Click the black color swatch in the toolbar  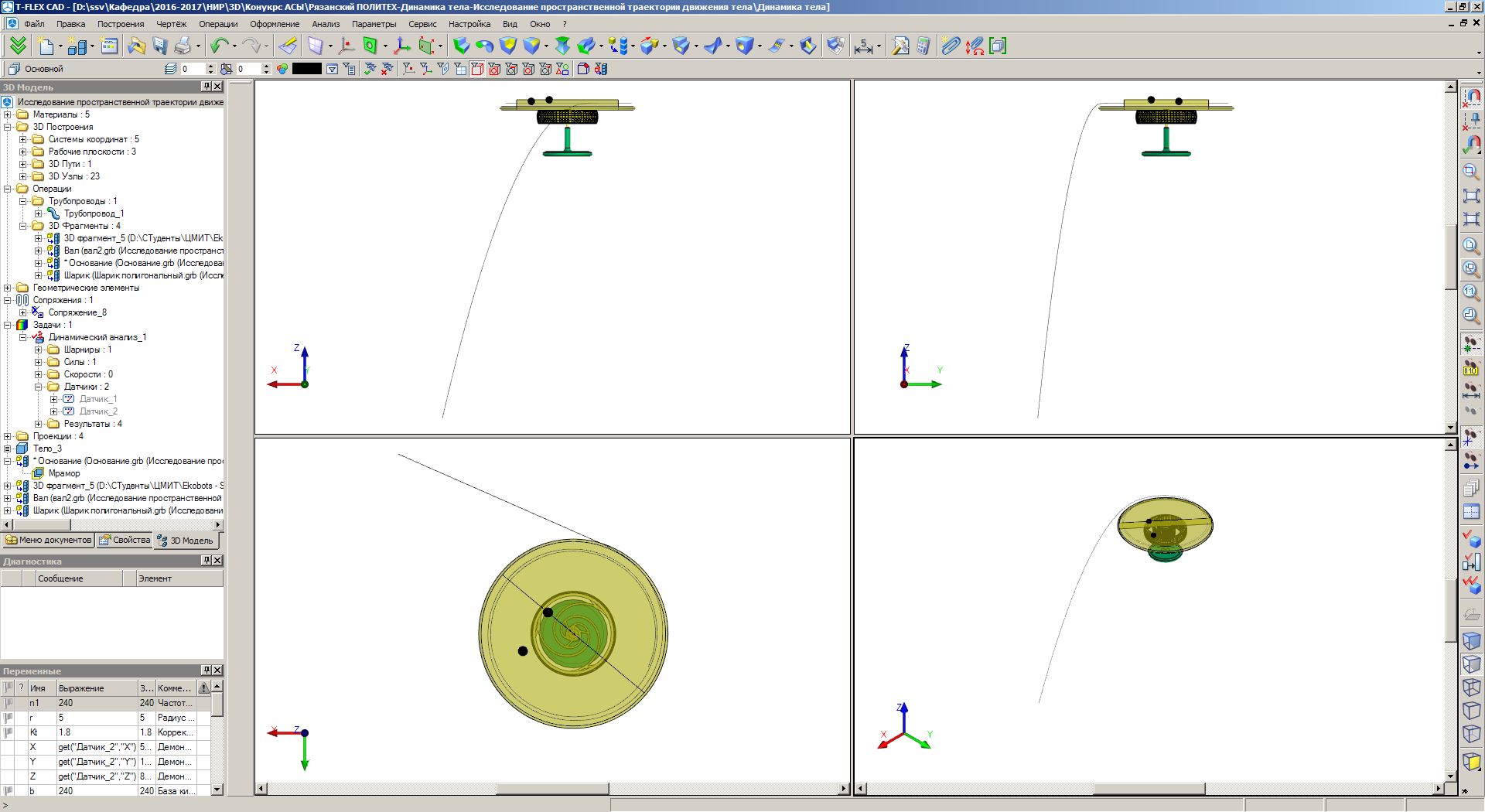coord(306,69)
